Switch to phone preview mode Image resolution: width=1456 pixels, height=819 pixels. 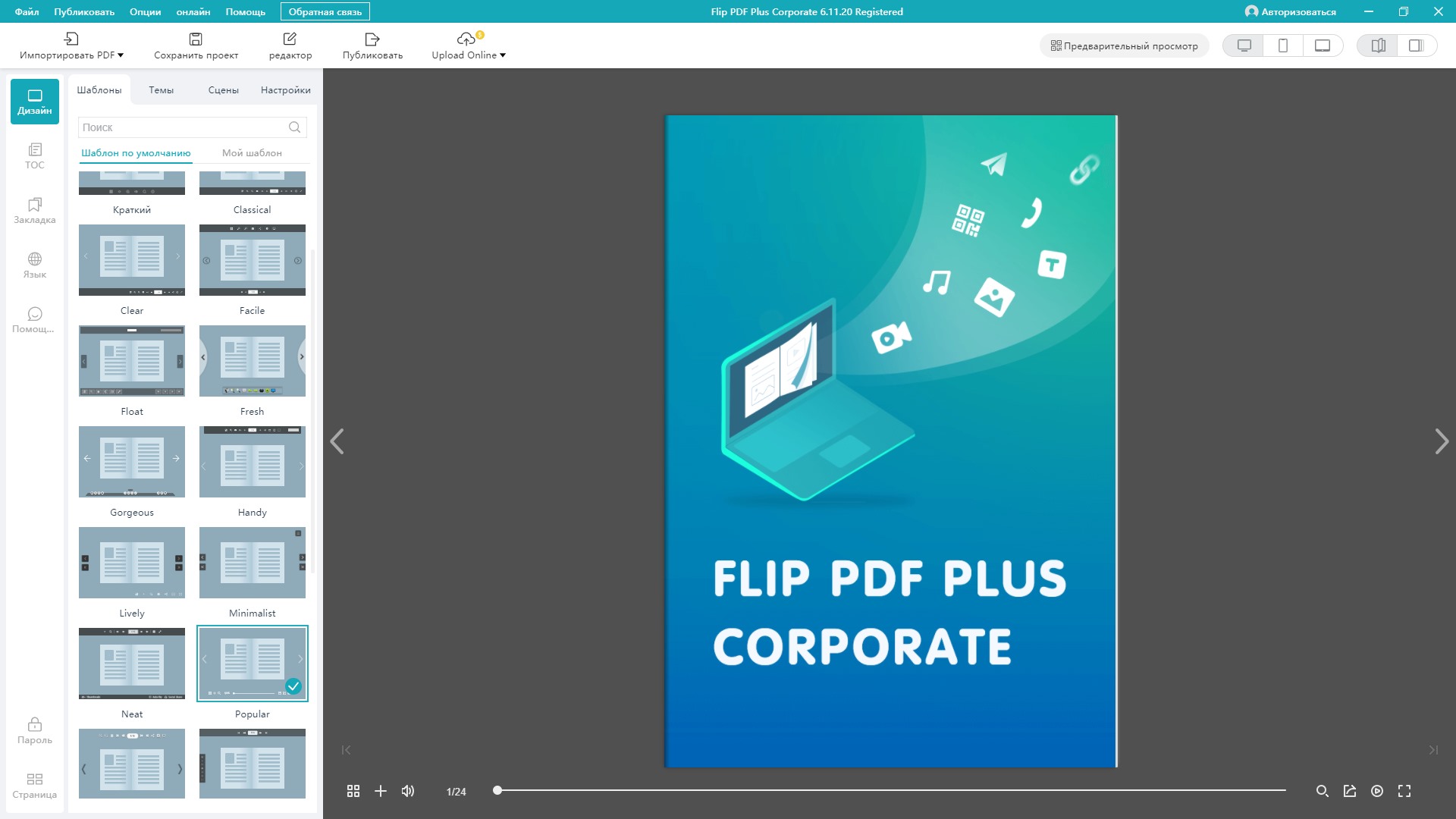1283,45
